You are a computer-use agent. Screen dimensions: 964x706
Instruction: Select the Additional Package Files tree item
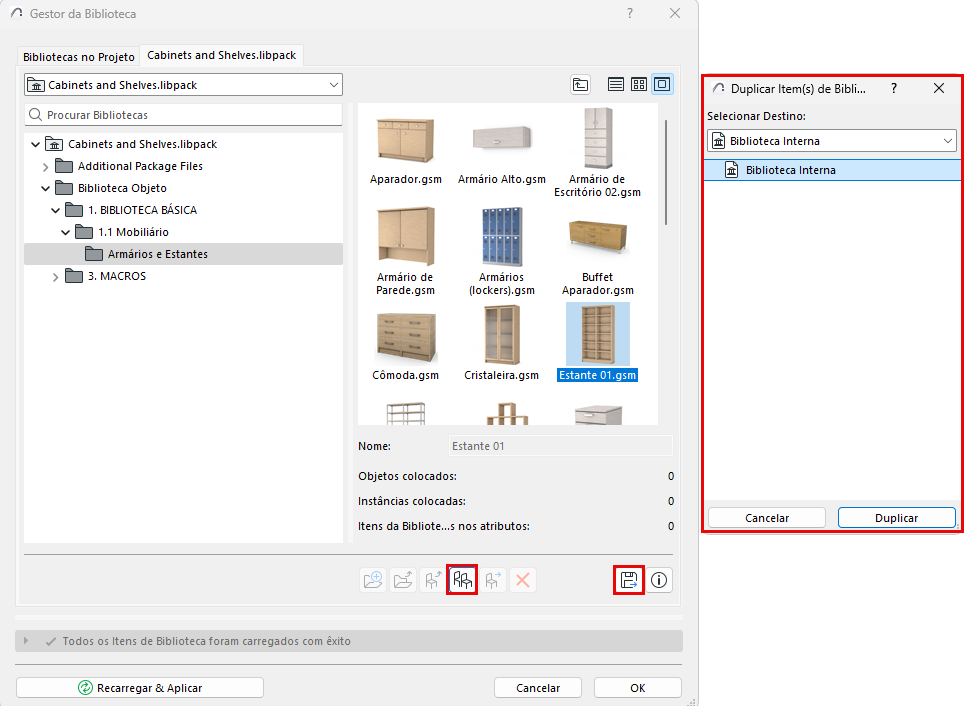pyautogui.click(x=140, y=166)
